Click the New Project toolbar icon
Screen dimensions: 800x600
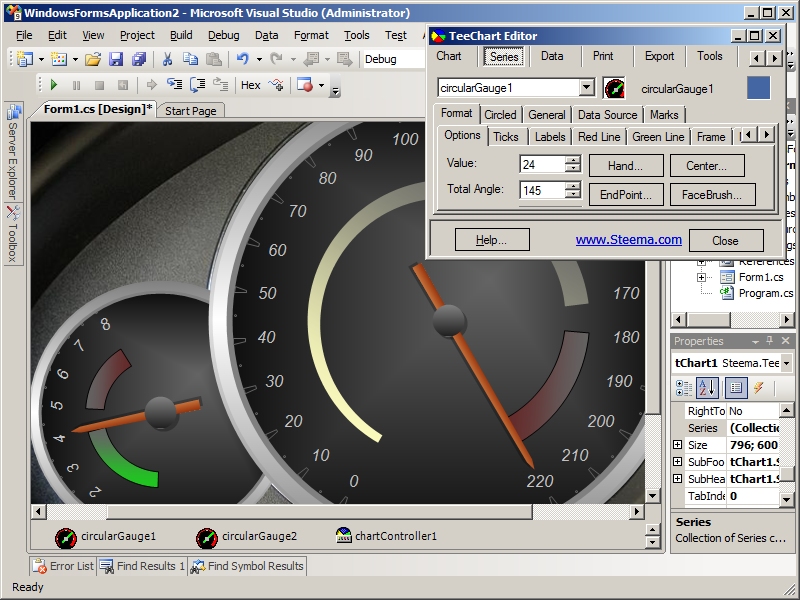[24, 60]
